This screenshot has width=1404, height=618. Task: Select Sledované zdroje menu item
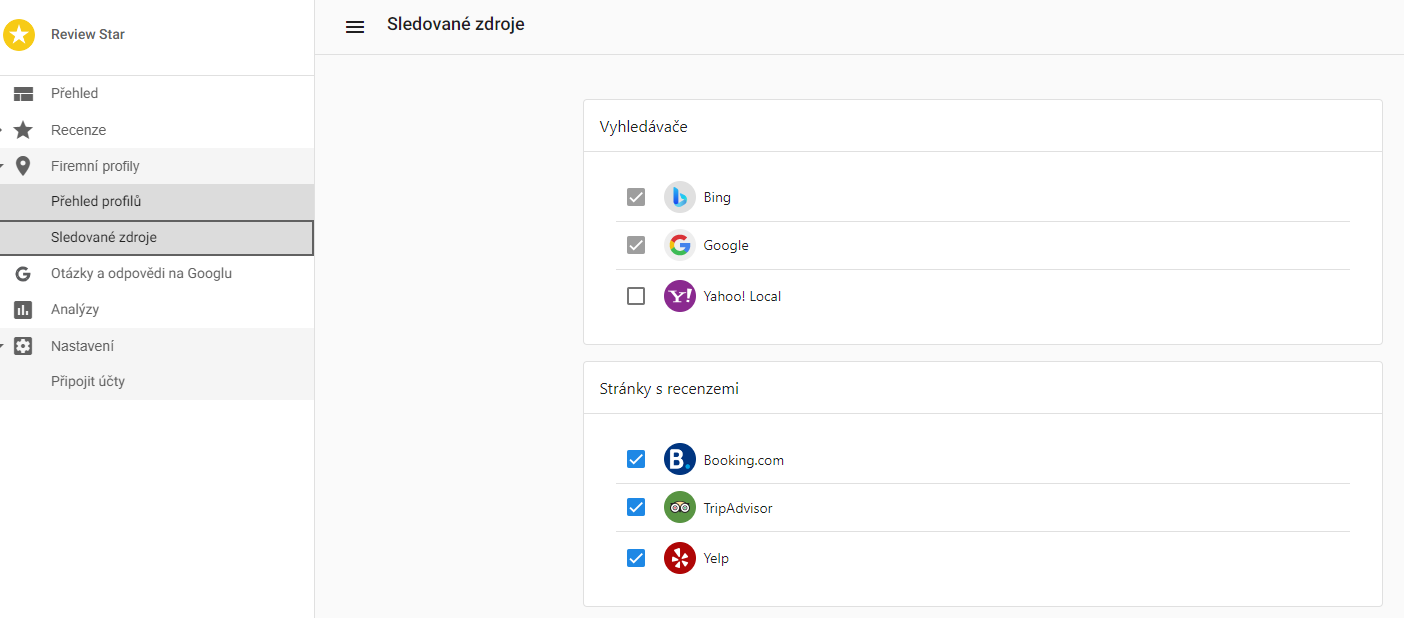point(157,238)
